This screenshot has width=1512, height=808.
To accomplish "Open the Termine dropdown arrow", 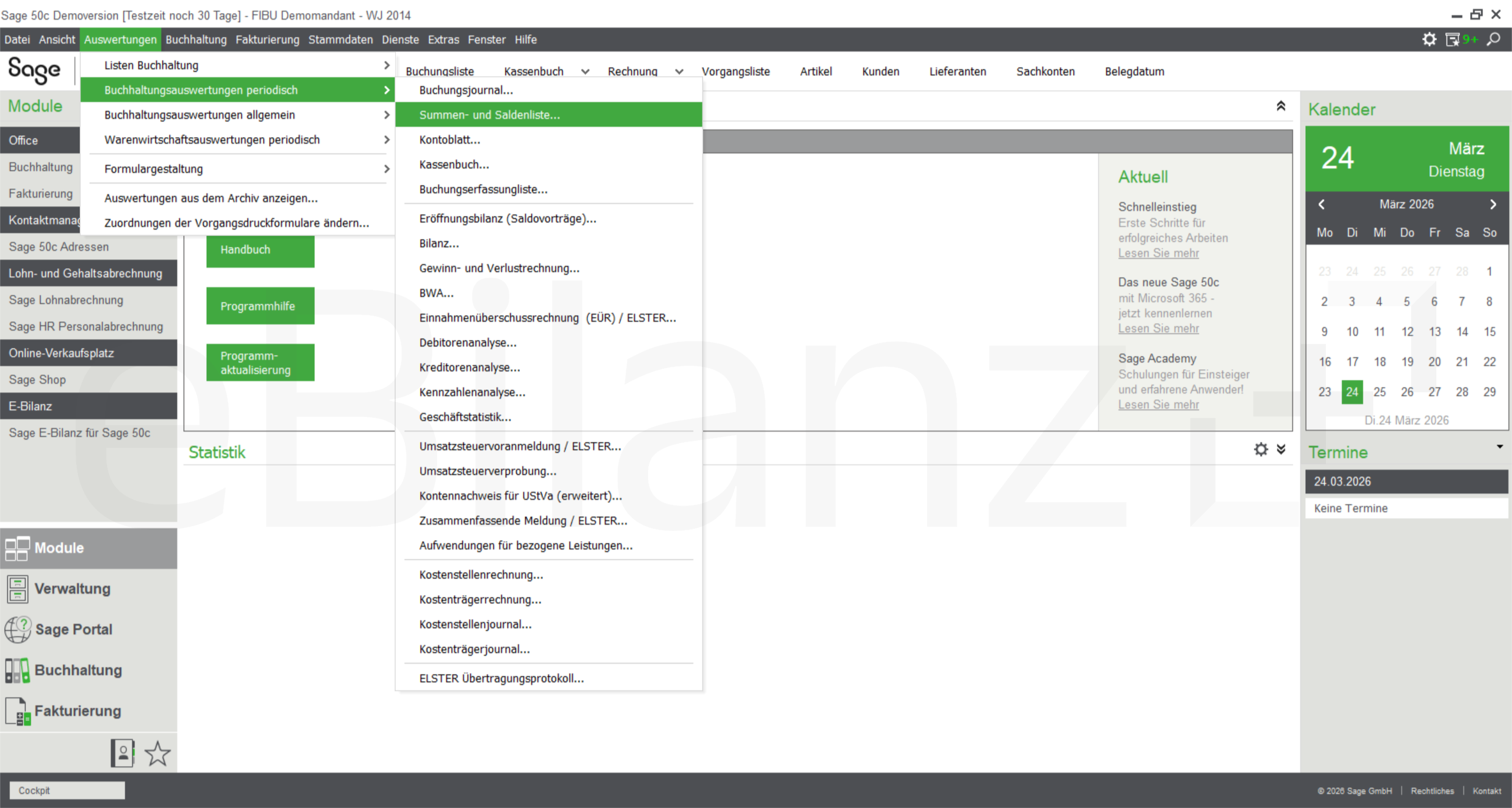I will coord(1500,447).
